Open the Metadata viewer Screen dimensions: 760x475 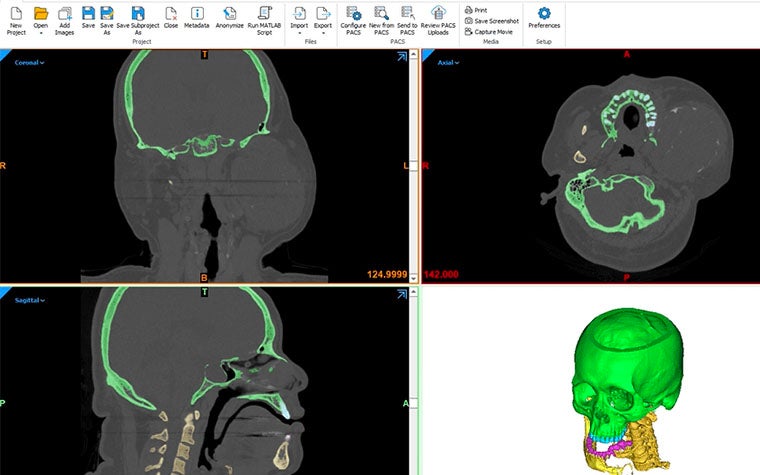[x=197, y=17]
